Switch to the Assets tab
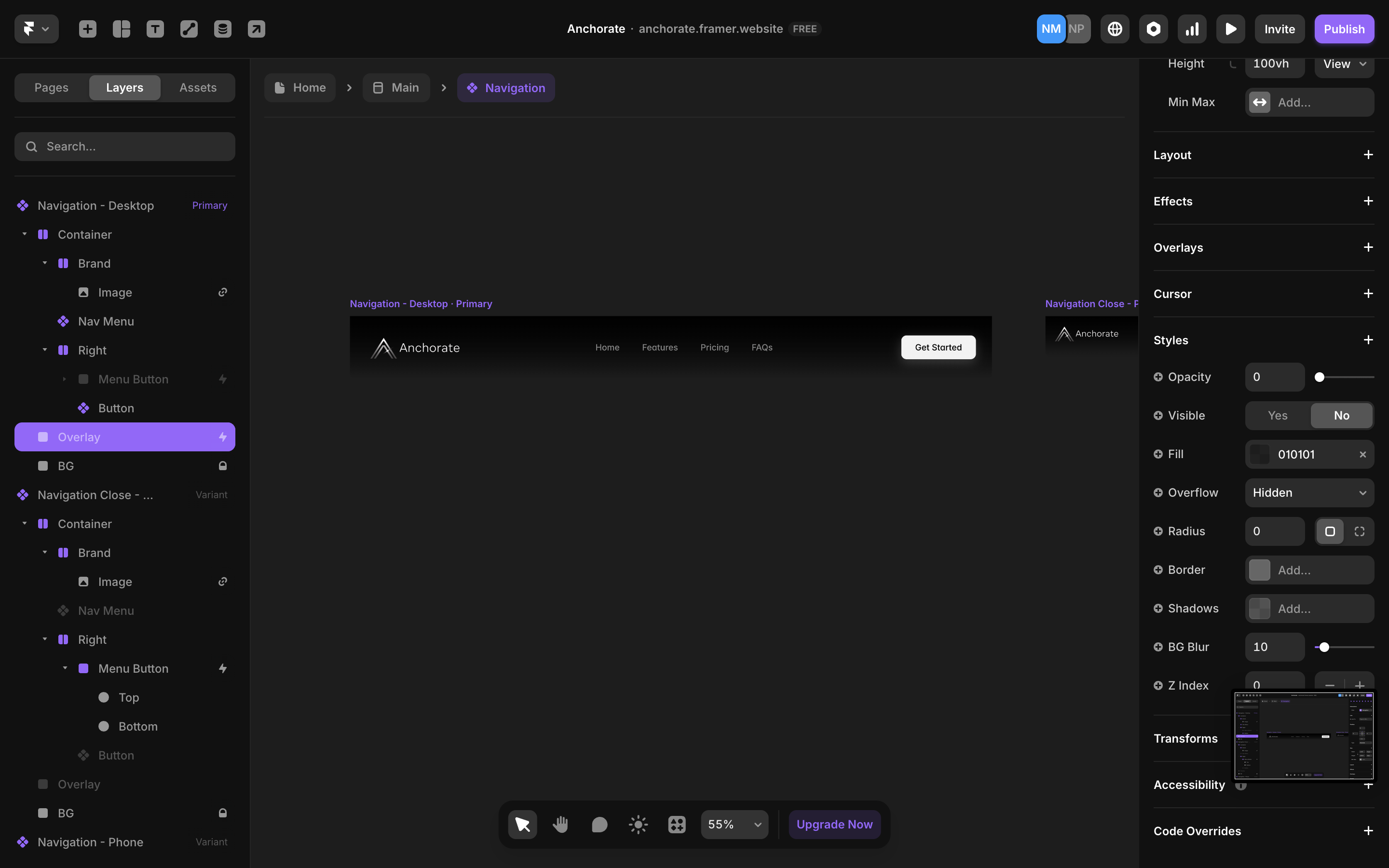Image resolution: width=1389 pixels, height=868 pixels. [x=197, y=87]
